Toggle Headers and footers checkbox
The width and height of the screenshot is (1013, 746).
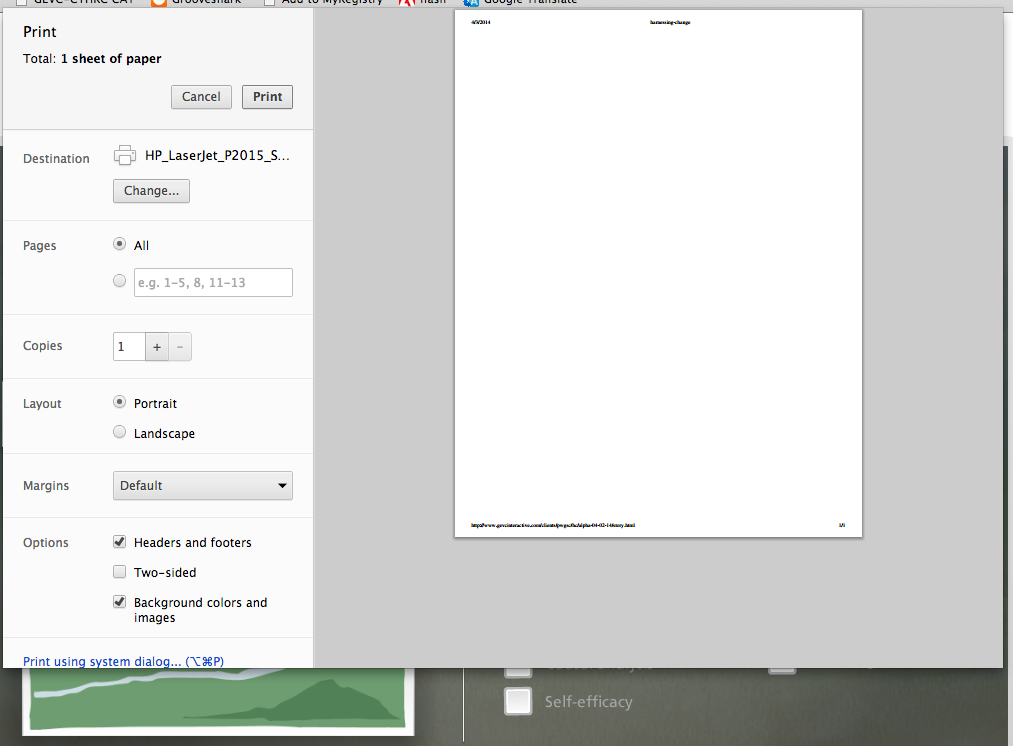120,542
